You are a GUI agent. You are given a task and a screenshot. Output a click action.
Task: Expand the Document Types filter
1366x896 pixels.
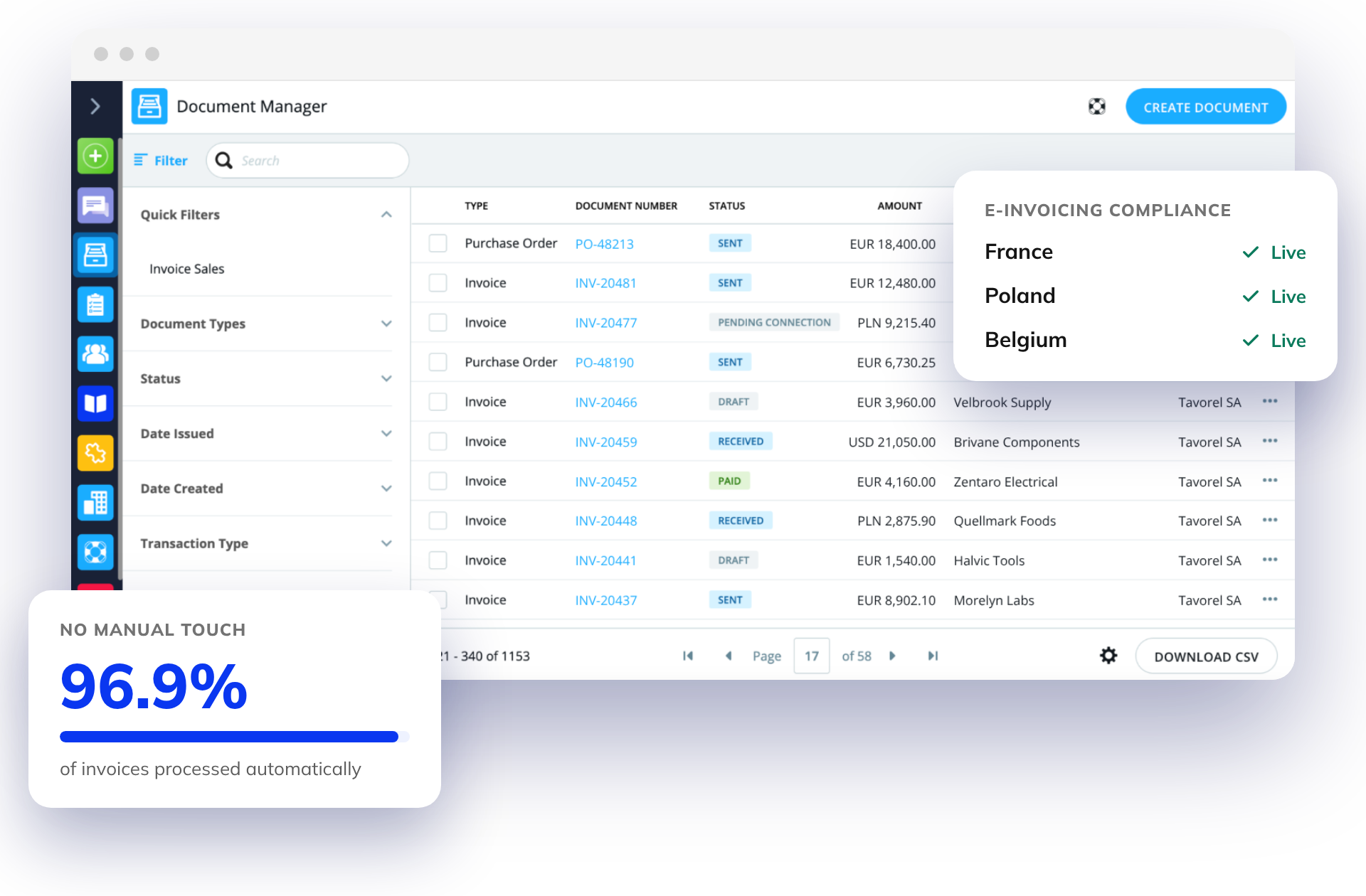(386, 324)
